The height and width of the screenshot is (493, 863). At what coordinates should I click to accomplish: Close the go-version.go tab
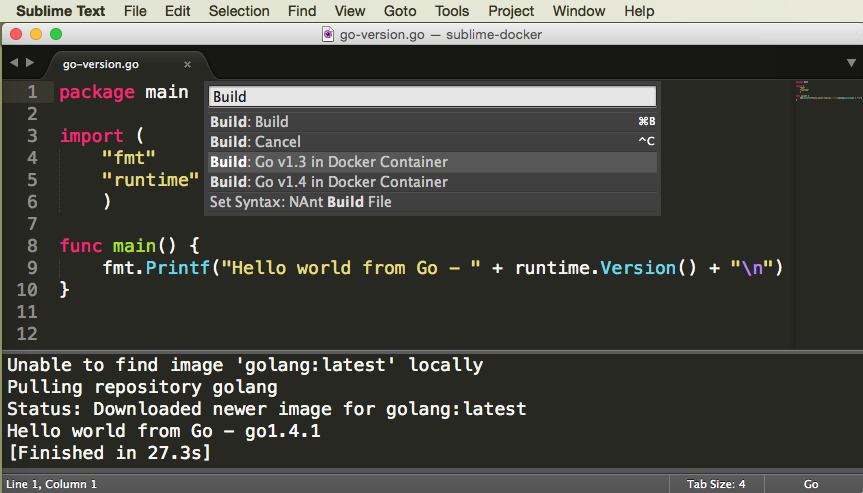[x=187, y=64]
